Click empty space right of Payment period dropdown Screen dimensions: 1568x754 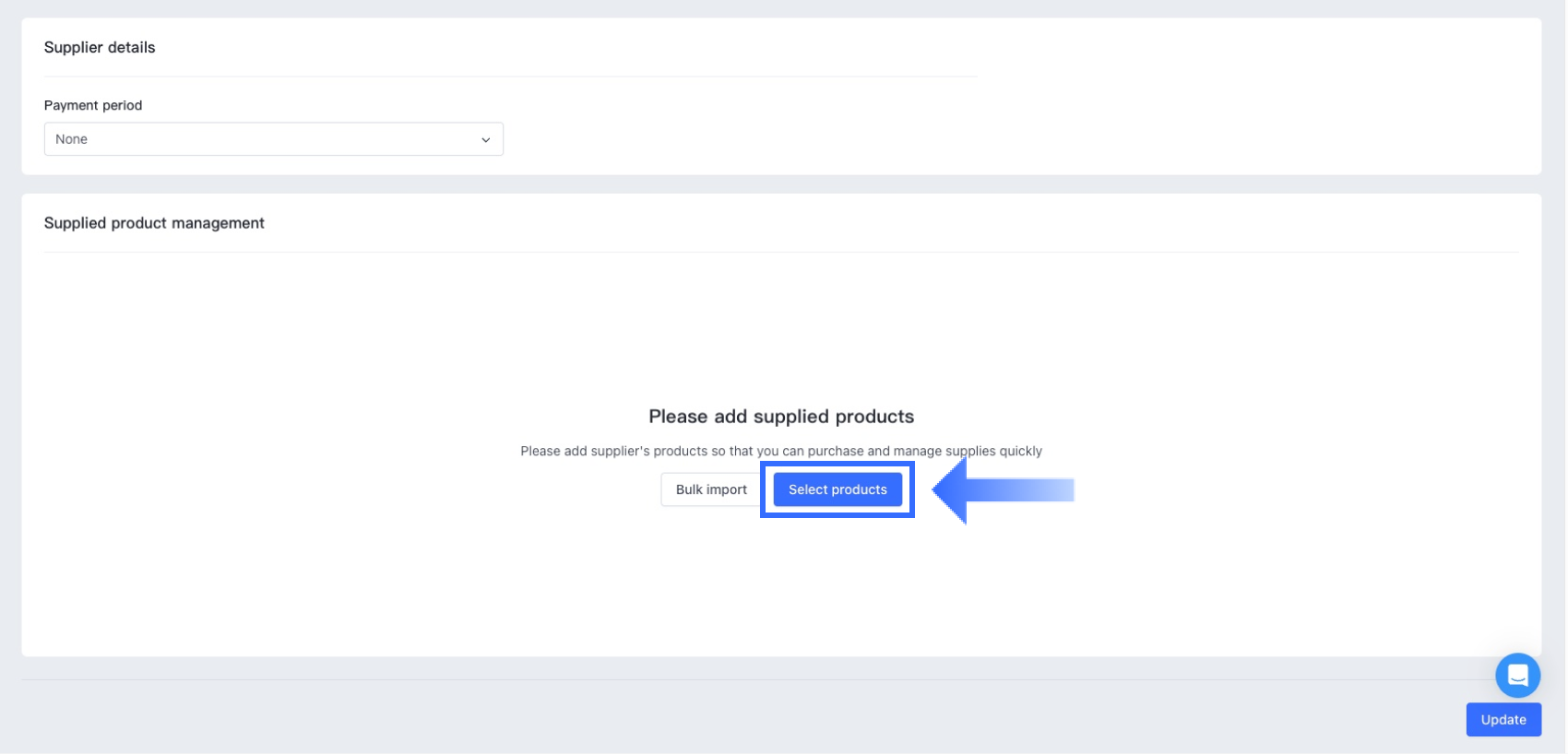tap(830, 139)
